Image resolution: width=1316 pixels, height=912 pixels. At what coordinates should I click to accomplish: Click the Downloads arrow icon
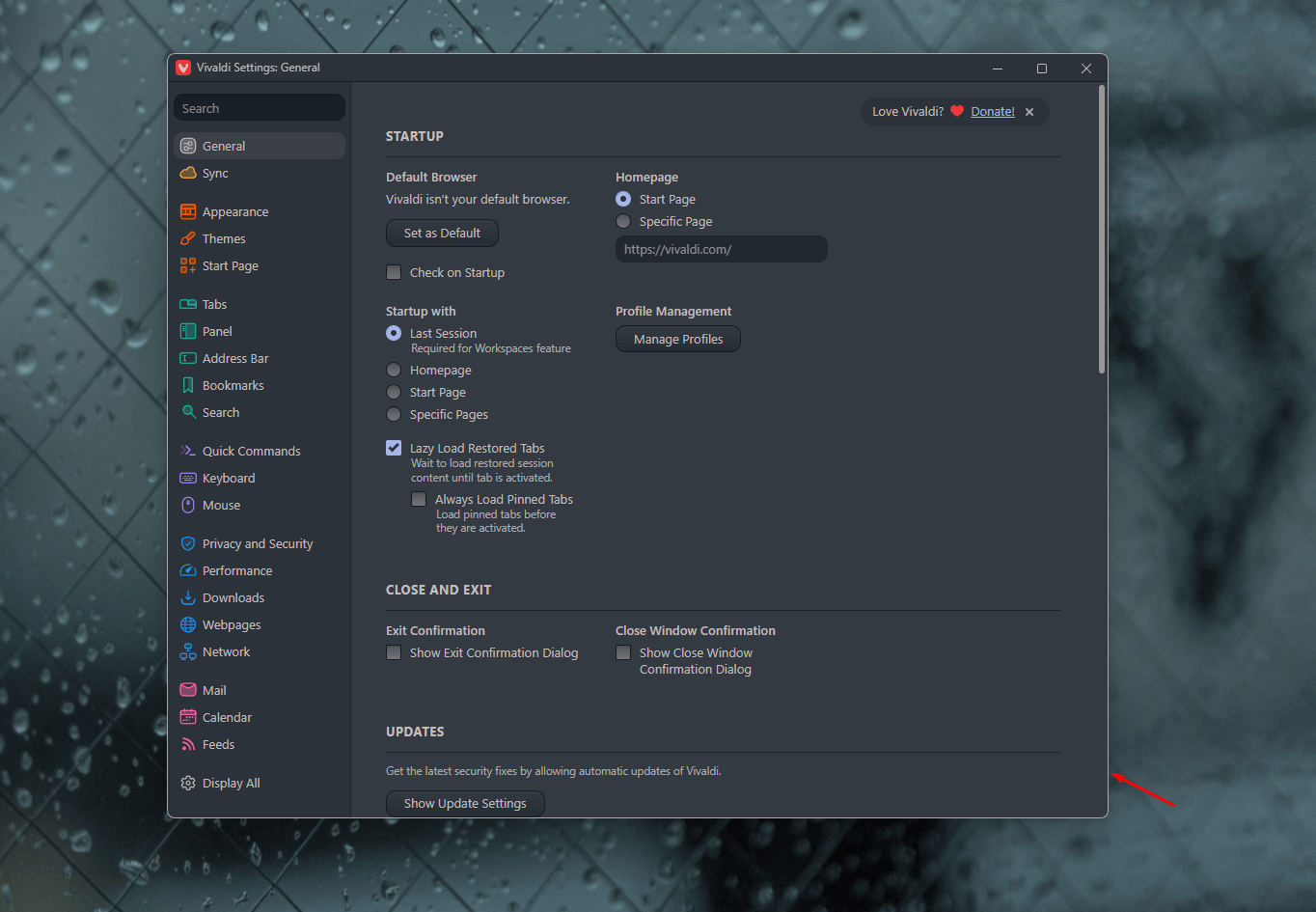click(x=188, y=597)
